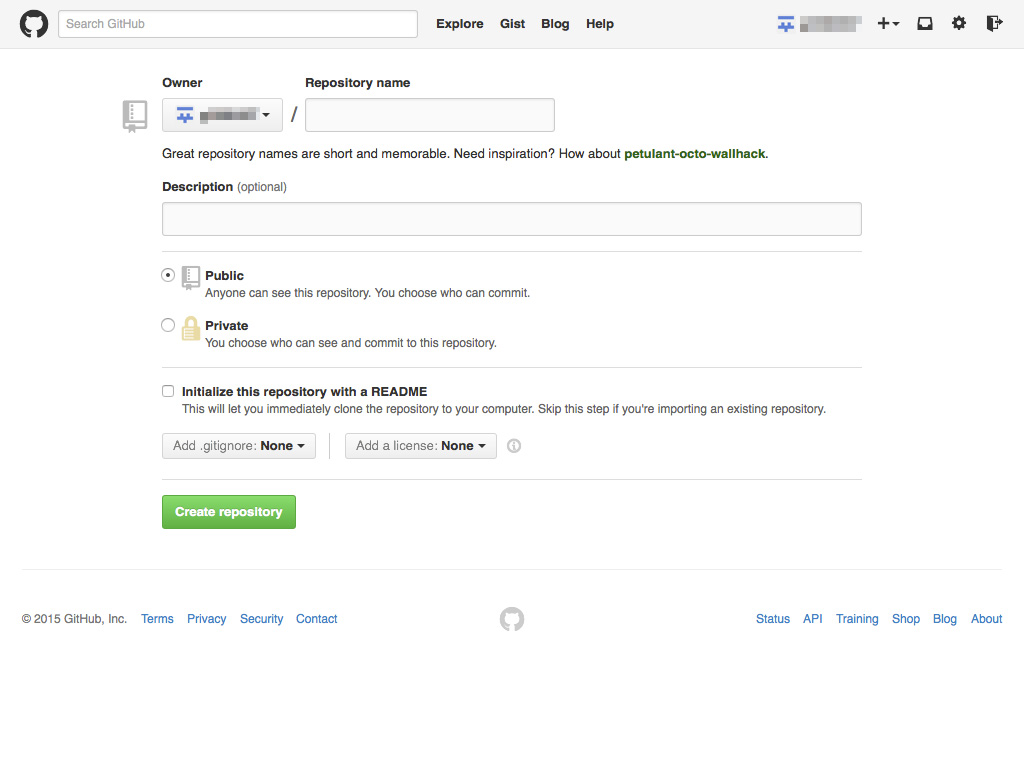Screen dimensions: 1024x768
Task: Select the Public repository option
Action: (x=168, y=275)
